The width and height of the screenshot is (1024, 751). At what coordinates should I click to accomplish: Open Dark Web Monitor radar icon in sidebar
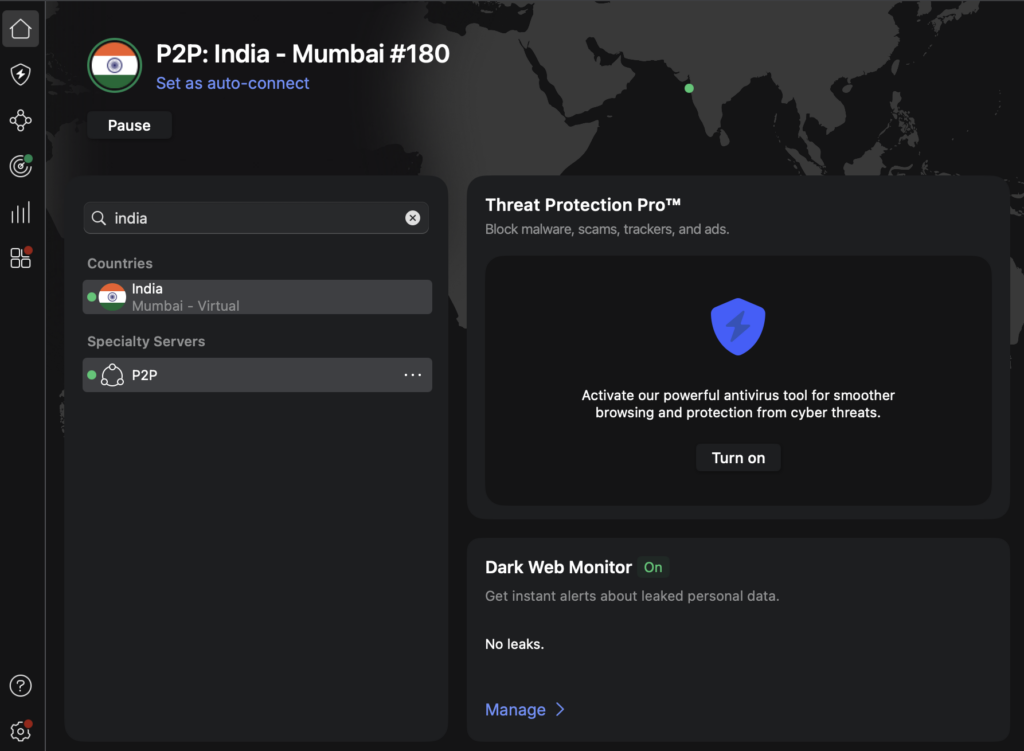pyautogui.click(x=20, y=166)
